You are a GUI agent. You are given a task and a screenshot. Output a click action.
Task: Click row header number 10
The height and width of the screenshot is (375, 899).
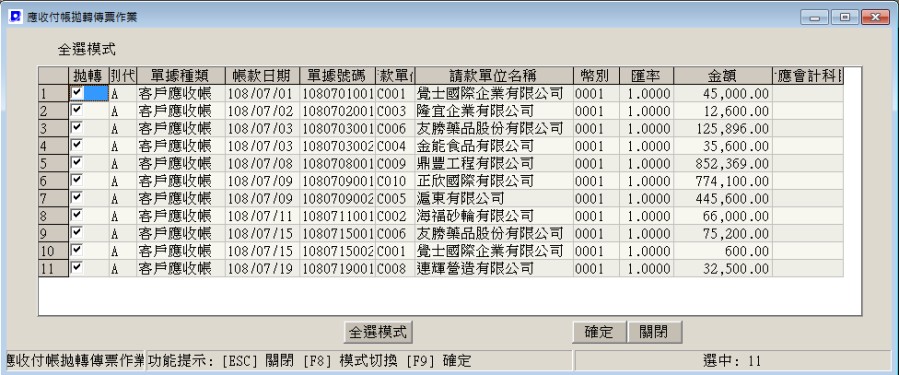[53, 251]
